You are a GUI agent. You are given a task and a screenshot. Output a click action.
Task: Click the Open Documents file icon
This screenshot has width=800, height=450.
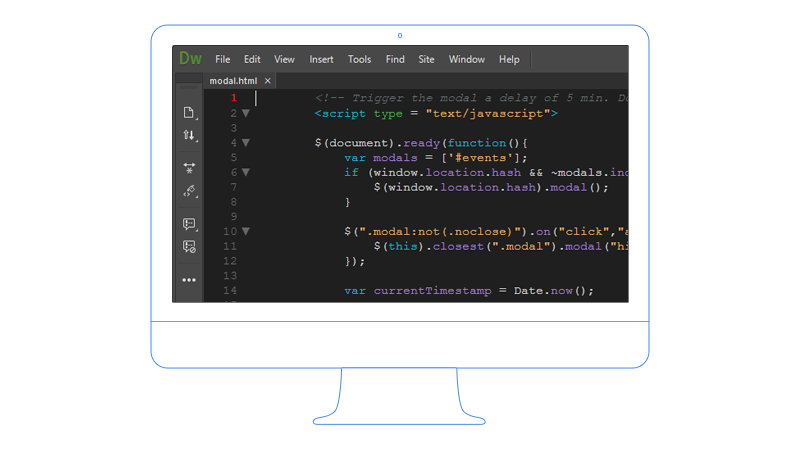[189, 113]
